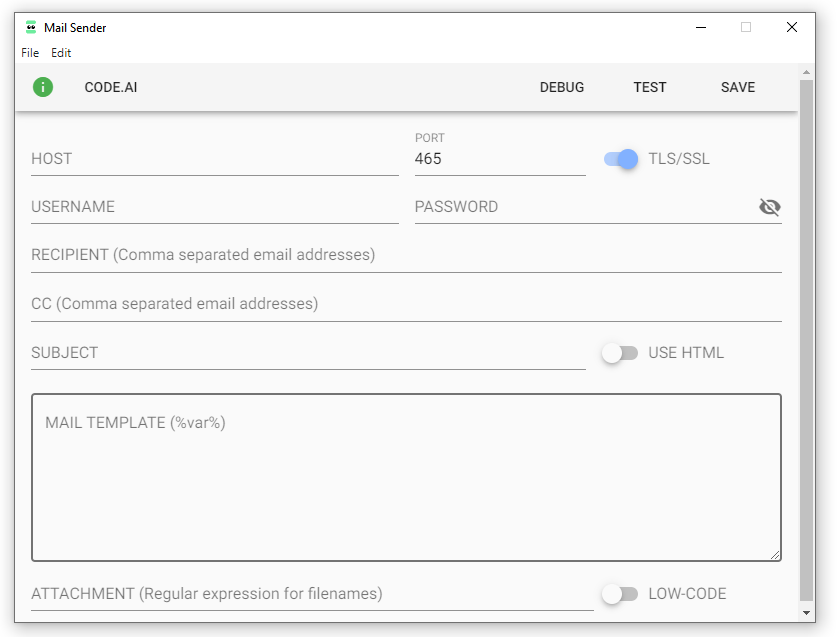This screenshot has width=838, height=637.
Task: Click into the PORT field
Action: click(x=499, y=159)
